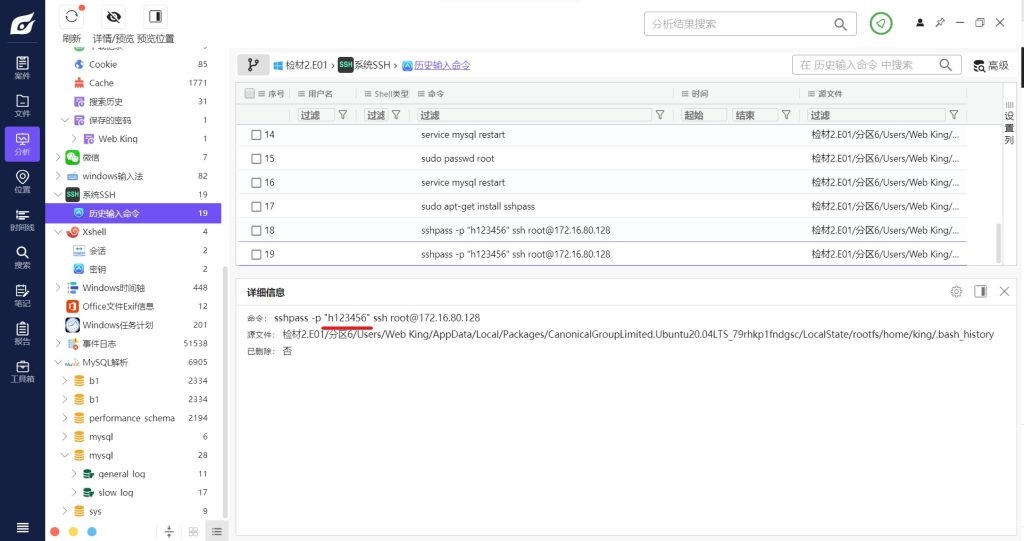Open 案件 in left sidebar
The image size is (1024, 541).
pyautogui.click(x=22, y=68)
